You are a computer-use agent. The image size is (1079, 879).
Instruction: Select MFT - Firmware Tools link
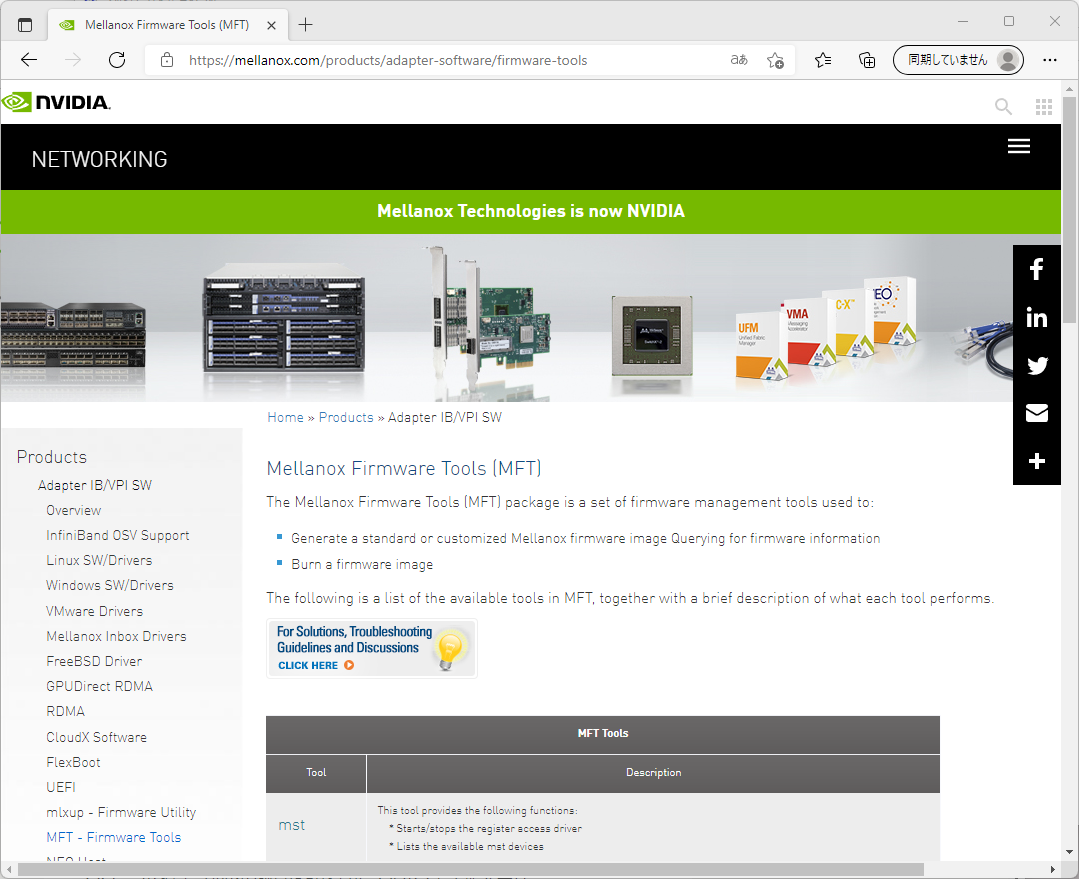(x=114, y=837)
